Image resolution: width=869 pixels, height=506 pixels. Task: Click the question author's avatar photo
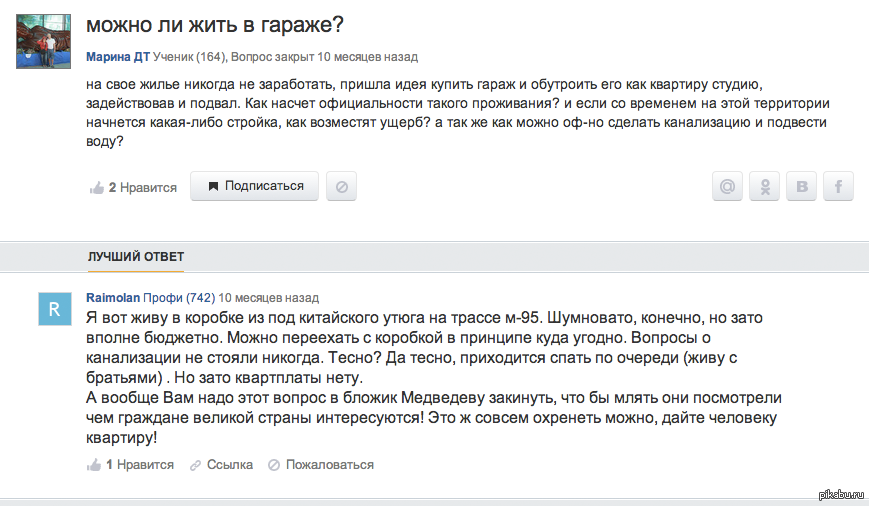click(x=43, y=43)
